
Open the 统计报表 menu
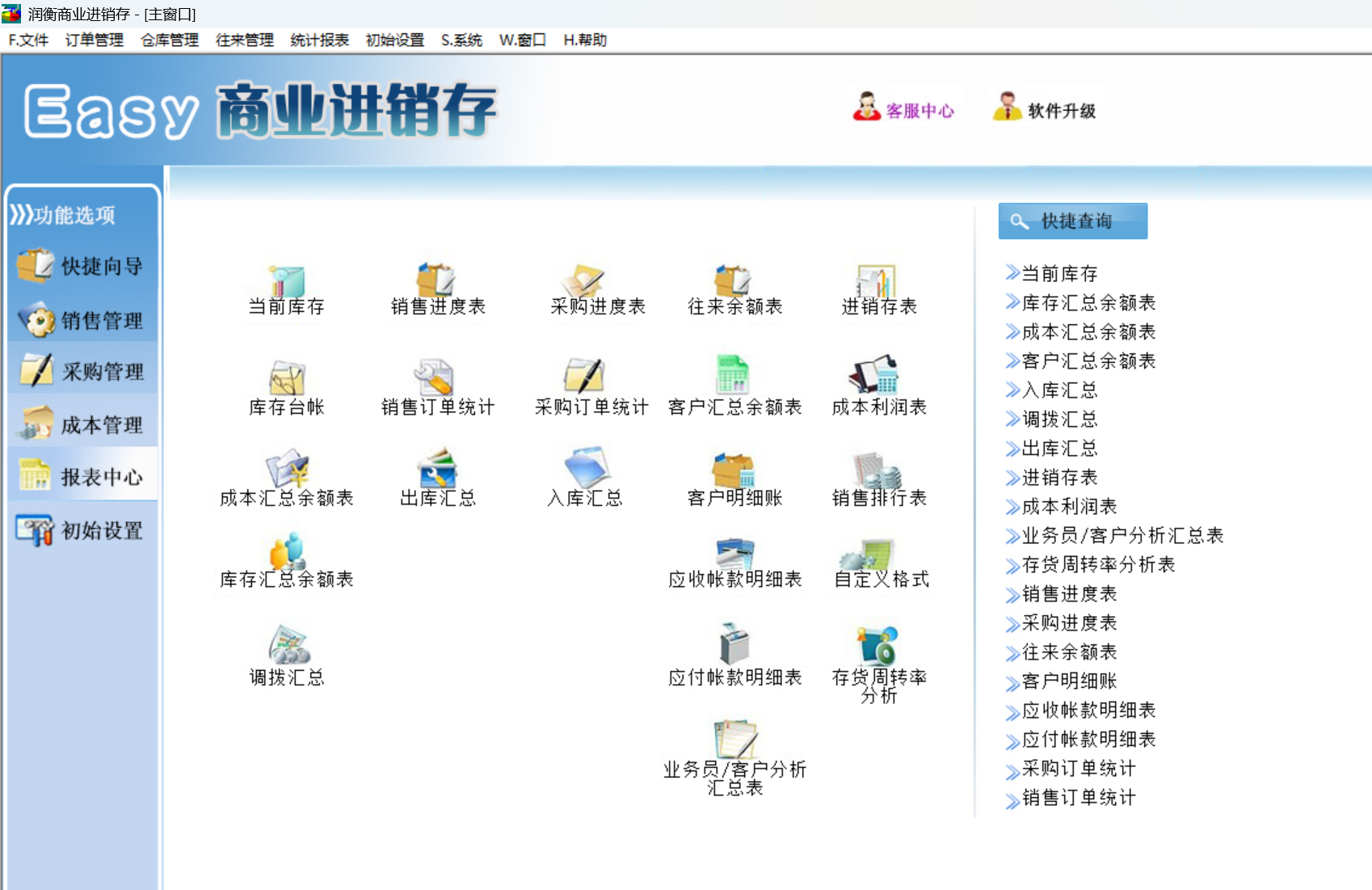pos(319,40)
